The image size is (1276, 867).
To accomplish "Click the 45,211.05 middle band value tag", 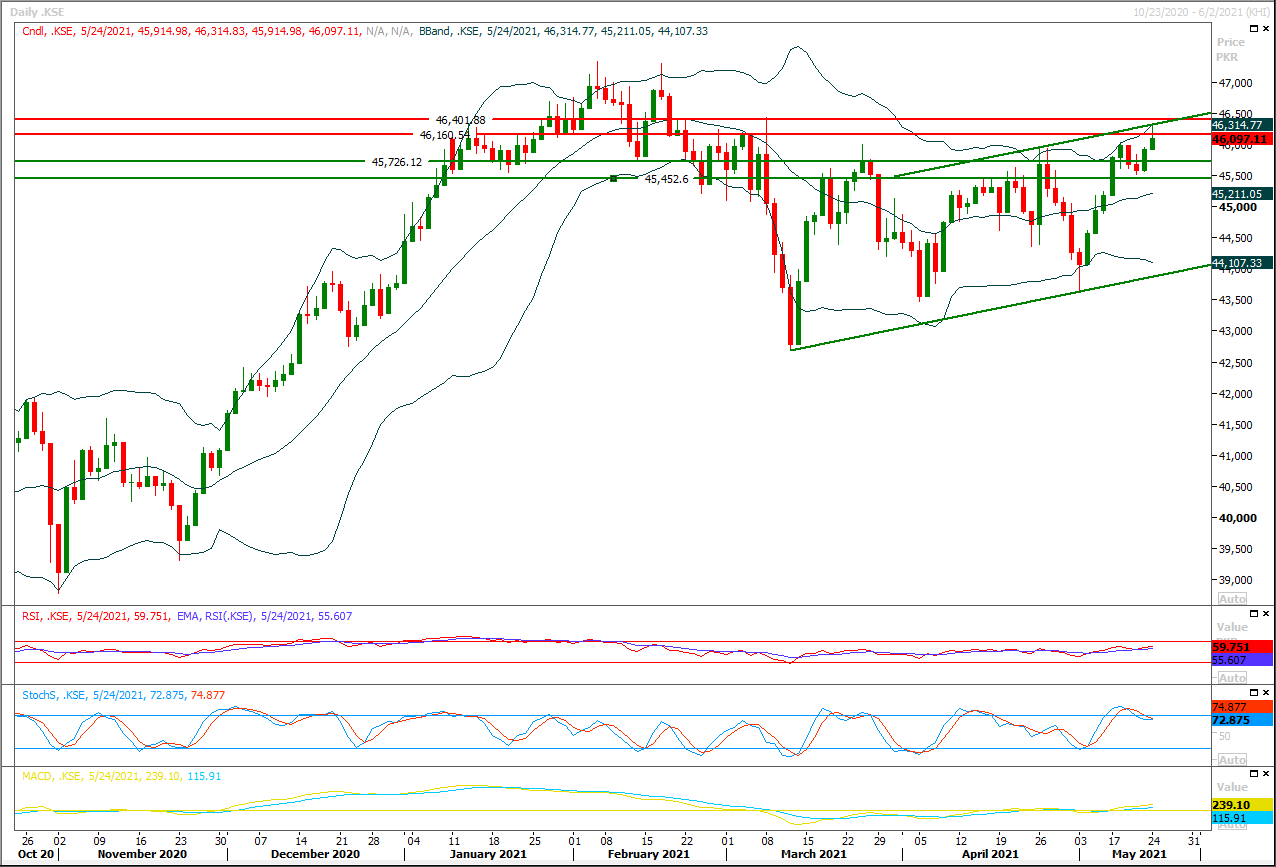I will pos(1240,194).
